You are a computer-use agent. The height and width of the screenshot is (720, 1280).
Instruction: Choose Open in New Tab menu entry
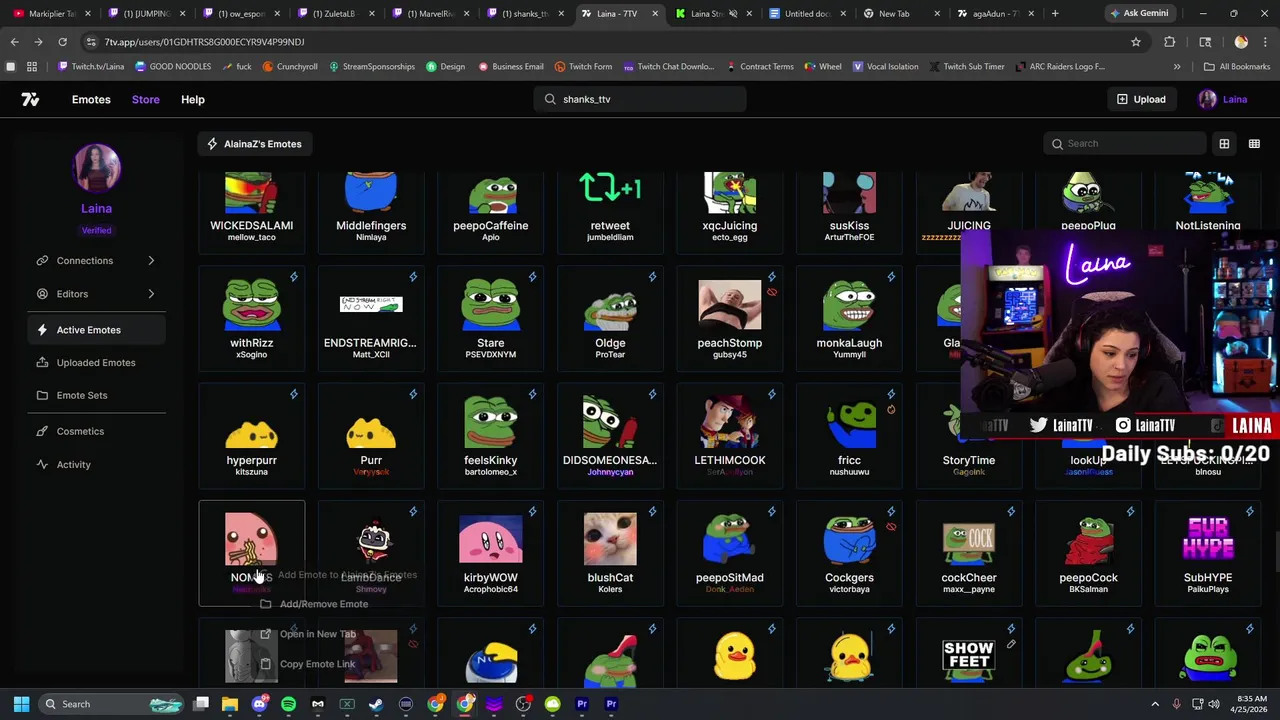pos(308,634)
